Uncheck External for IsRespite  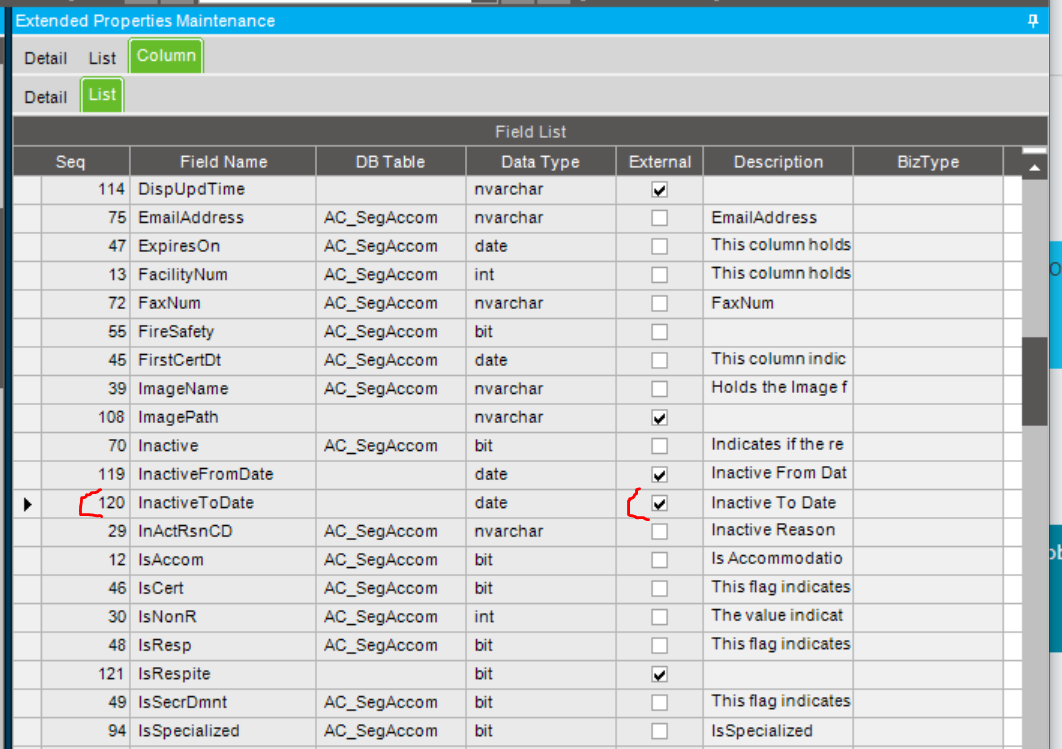coord(659,675)
